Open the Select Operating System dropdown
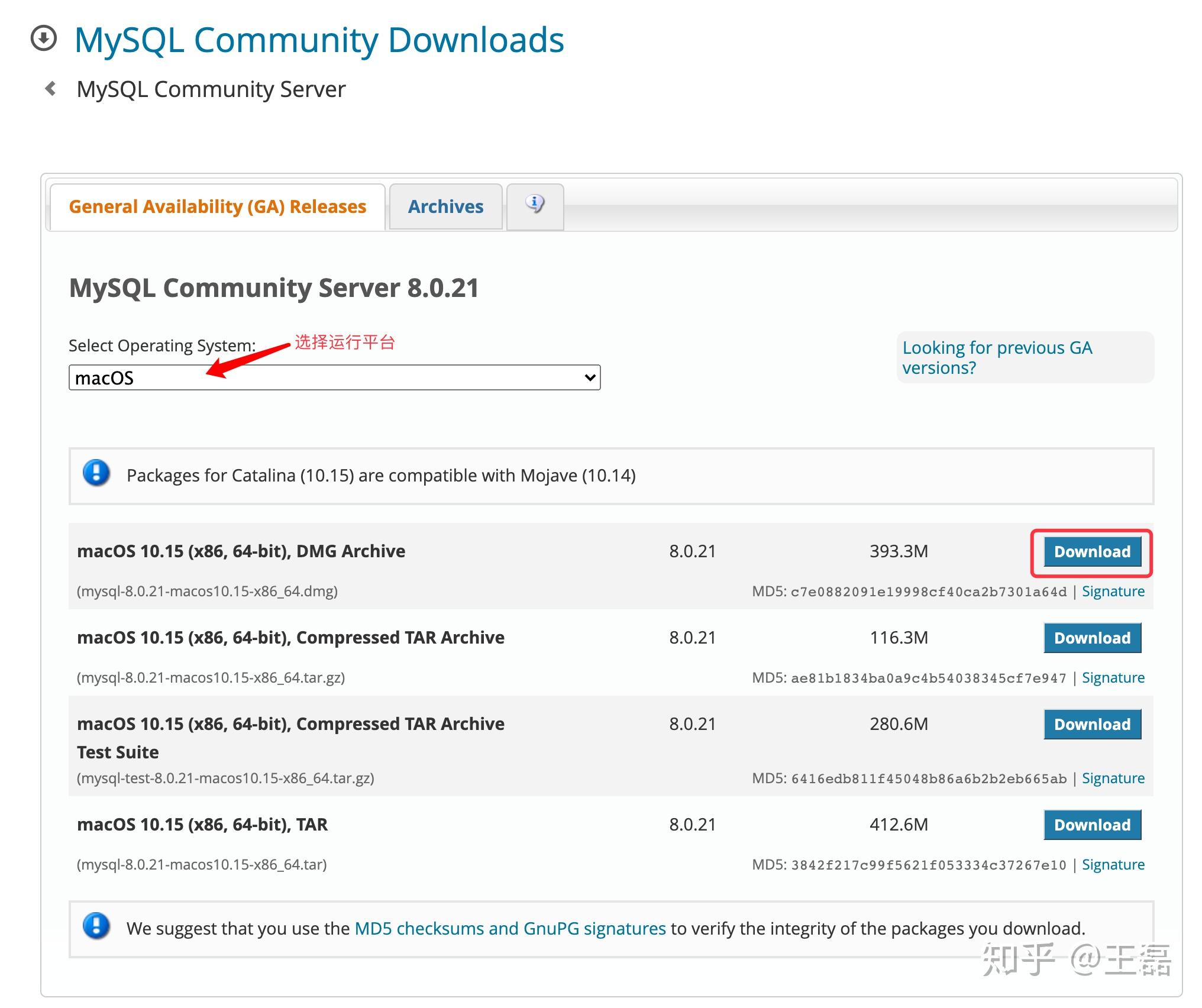Screen dimensions: 1202x1008 (334, 377)
